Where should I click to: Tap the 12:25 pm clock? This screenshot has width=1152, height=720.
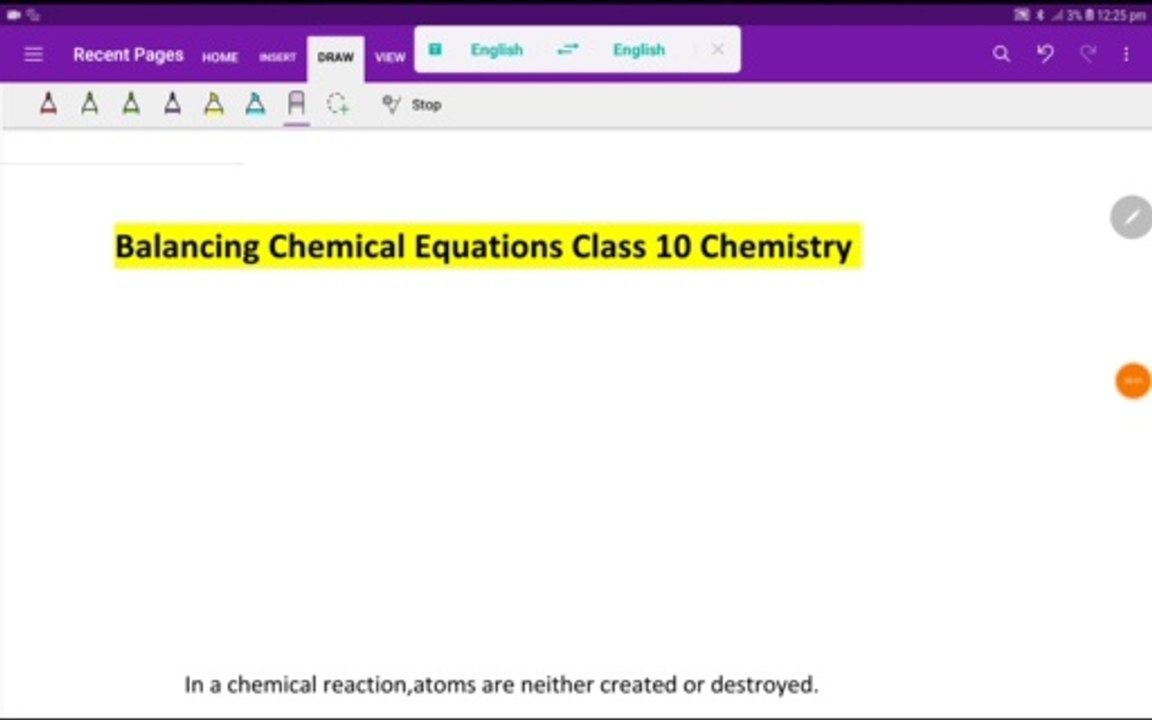[x=1120, y=15]
